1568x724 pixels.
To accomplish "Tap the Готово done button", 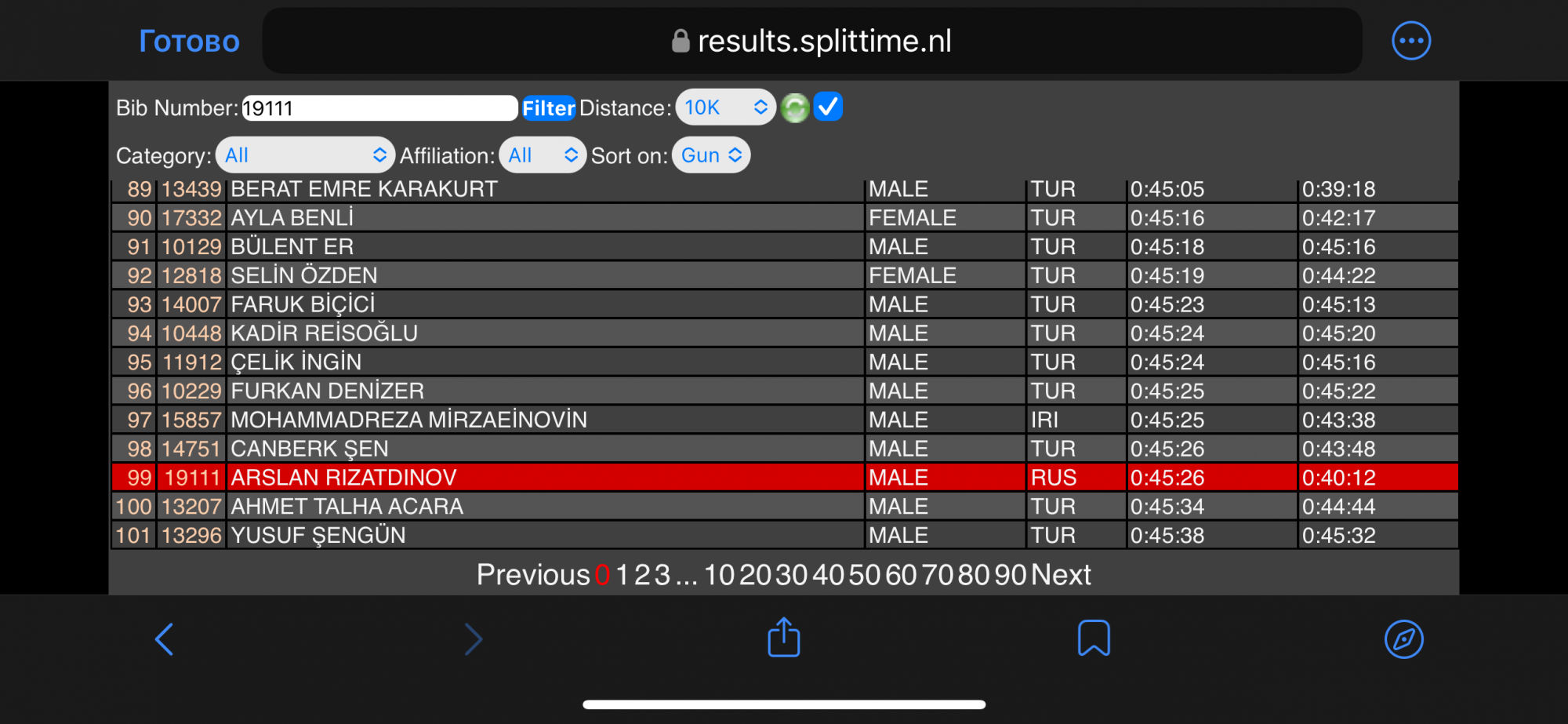I will [189, 41].
